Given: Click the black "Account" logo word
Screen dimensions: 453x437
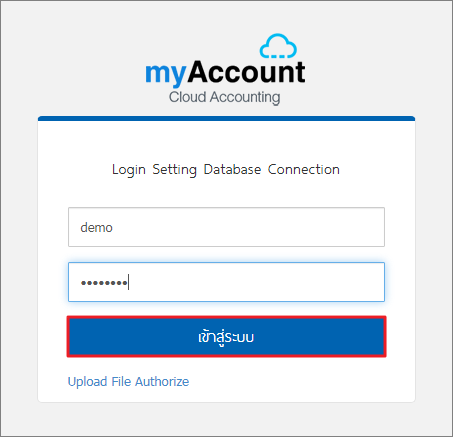Looking at the screenshot, I should (246, 72).
